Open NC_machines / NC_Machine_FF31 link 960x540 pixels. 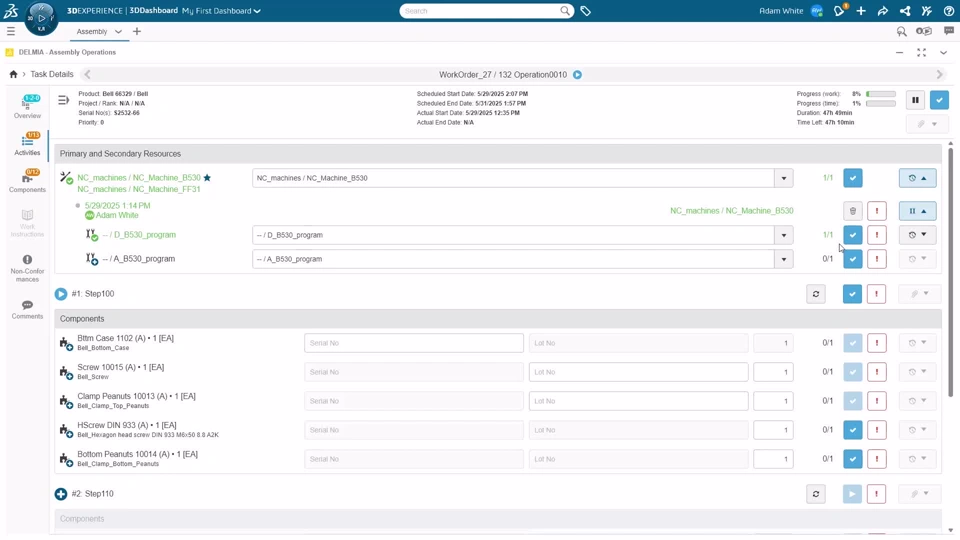click(x=139, y=189)
